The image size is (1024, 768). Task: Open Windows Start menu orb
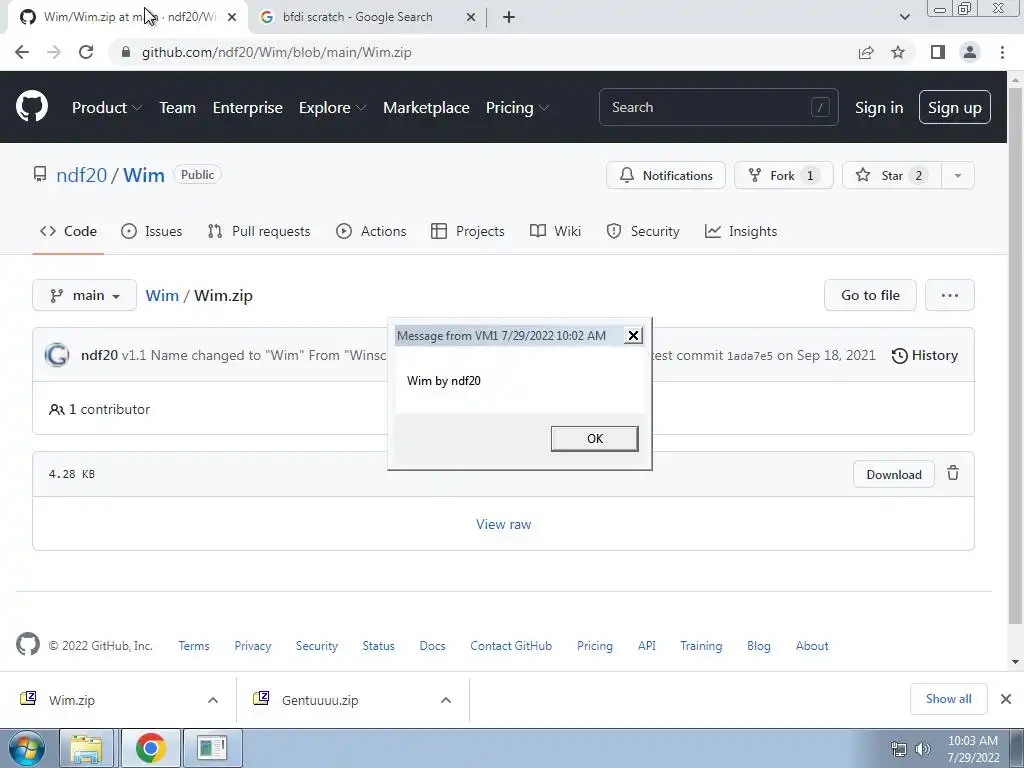coord(26,748)
